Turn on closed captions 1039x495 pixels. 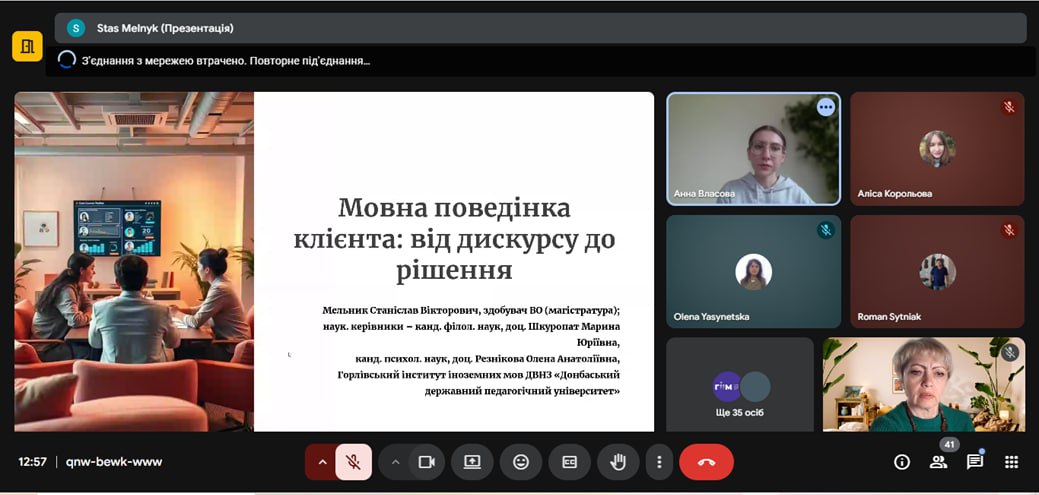(x=570, y=462)
